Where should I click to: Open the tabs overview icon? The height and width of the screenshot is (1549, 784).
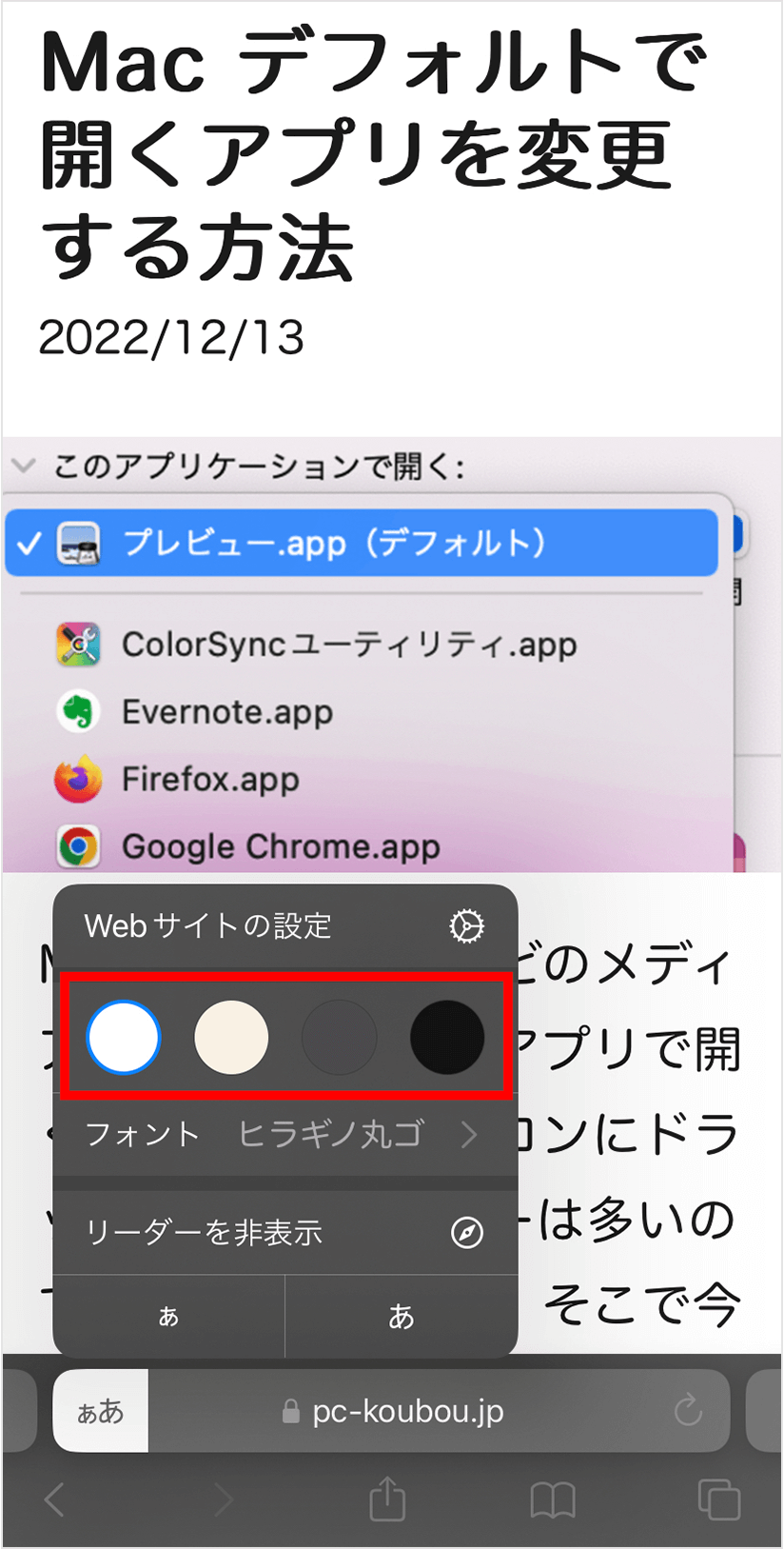coord(719,1499)
